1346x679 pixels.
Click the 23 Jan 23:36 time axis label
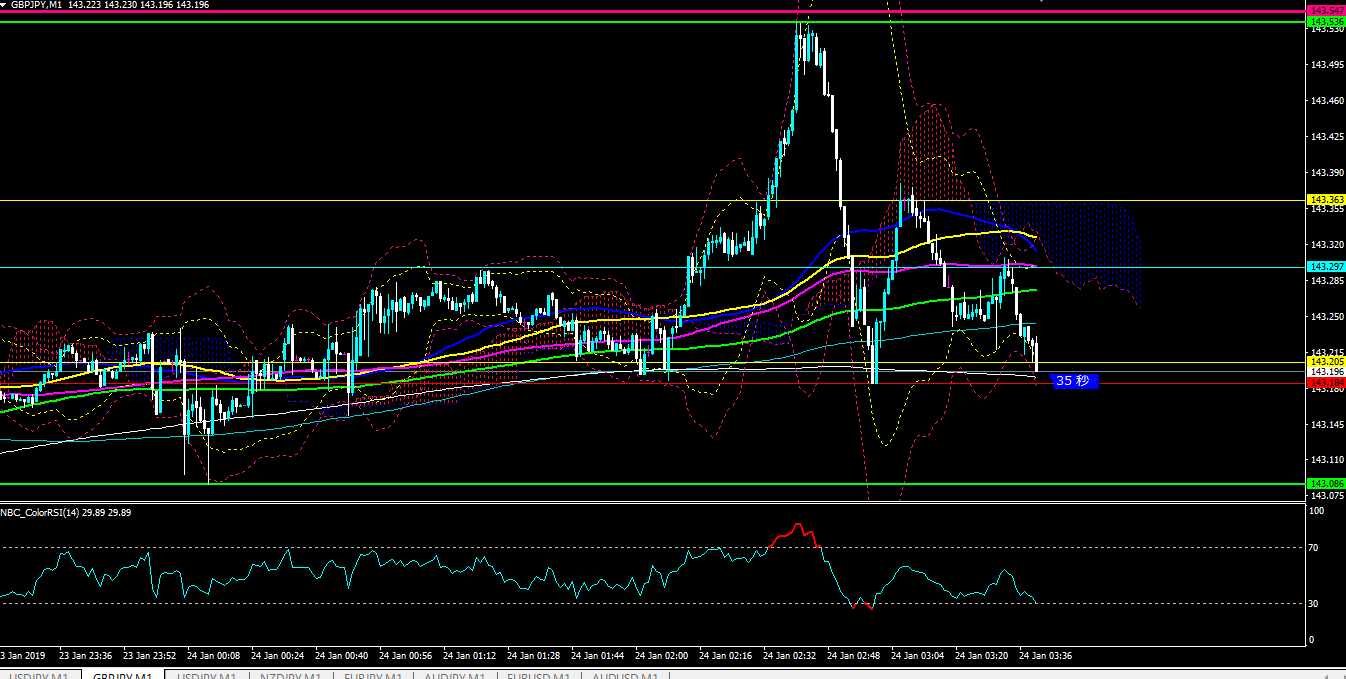86,656
